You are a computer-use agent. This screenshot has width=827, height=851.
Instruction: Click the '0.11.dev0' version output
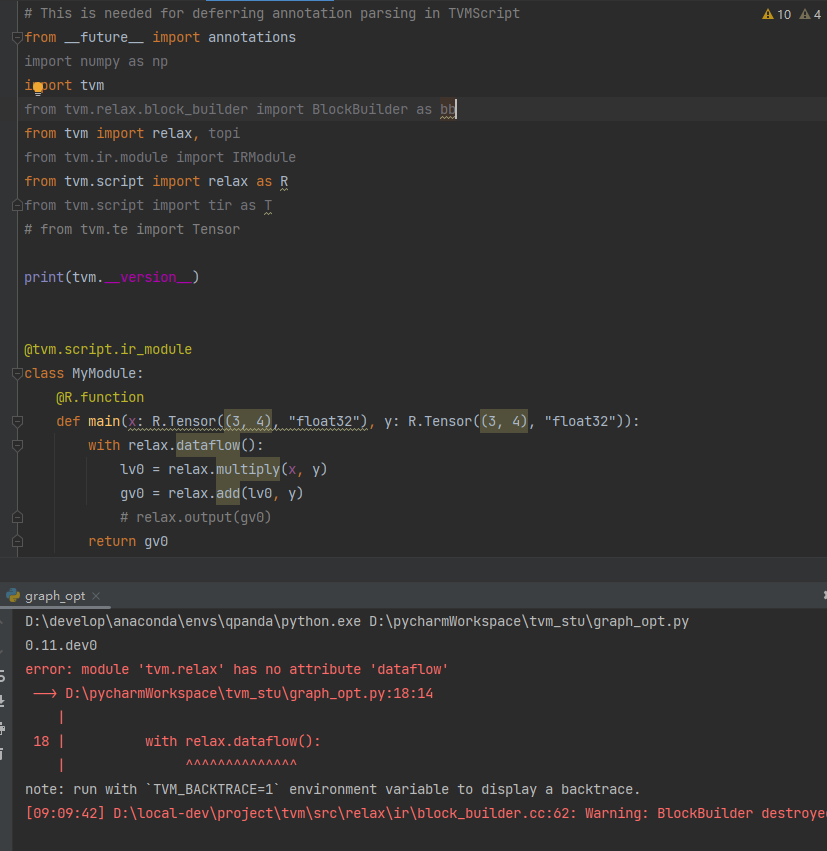click(x=61, y=645)
